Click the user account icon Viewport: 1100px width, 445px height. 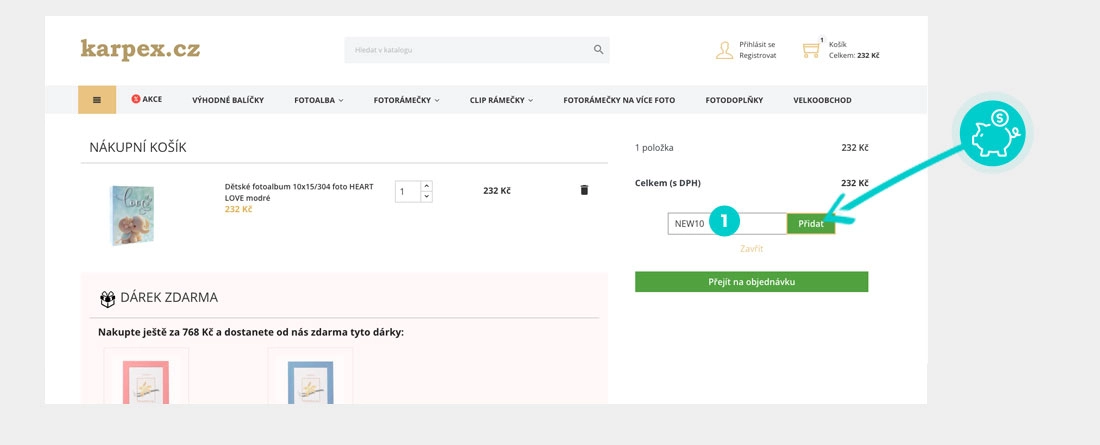point(724,50)
